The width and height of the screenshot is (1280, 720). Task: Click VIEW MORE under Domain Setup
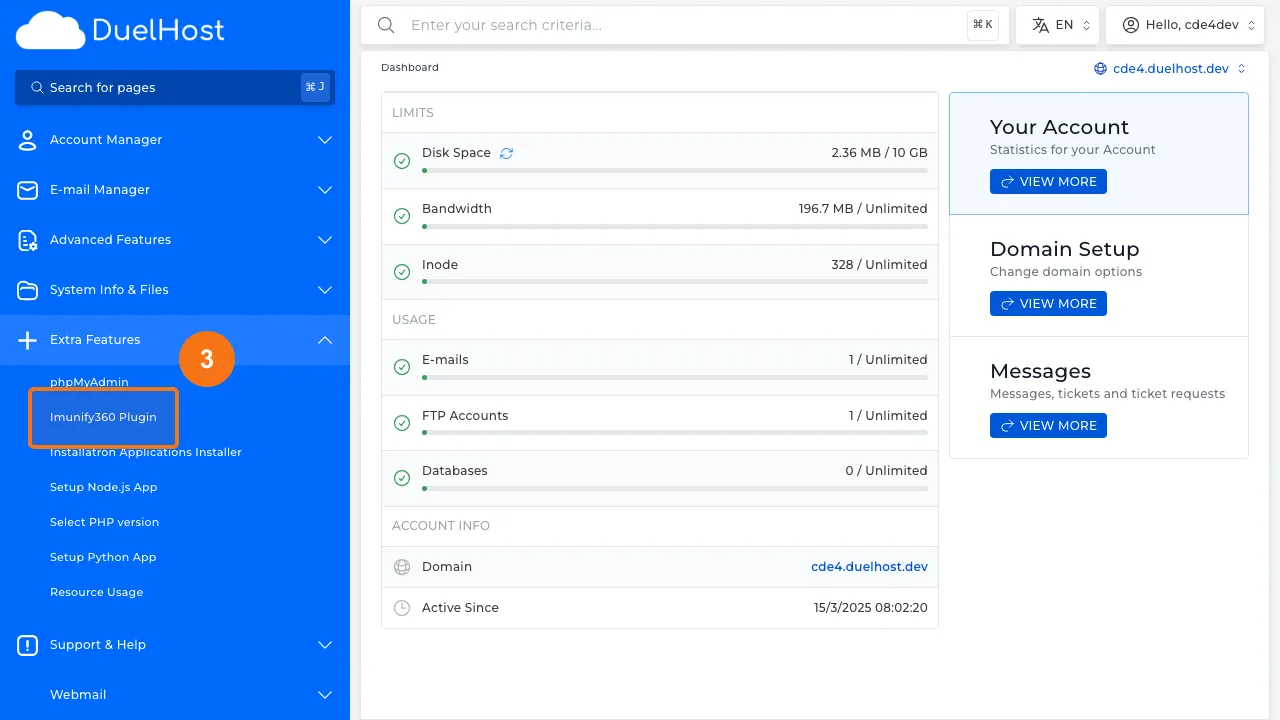(1048, 304)
